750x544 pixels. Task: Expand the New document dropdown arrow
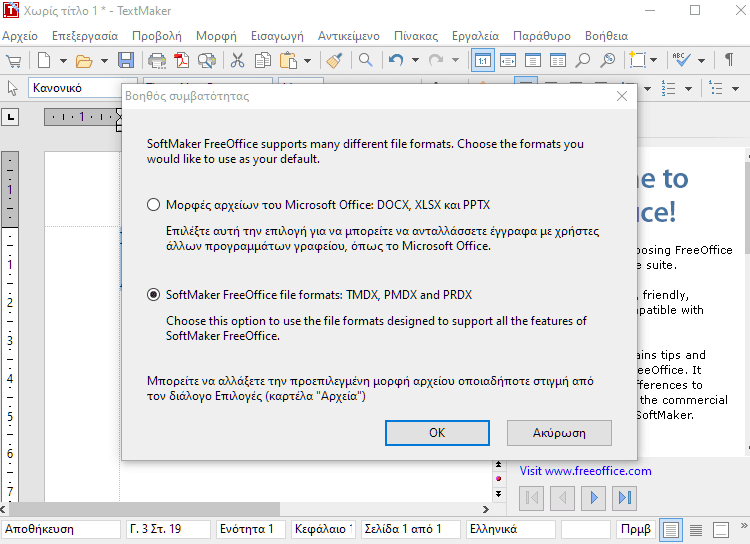pyautogui.click(x=63, y=61)
